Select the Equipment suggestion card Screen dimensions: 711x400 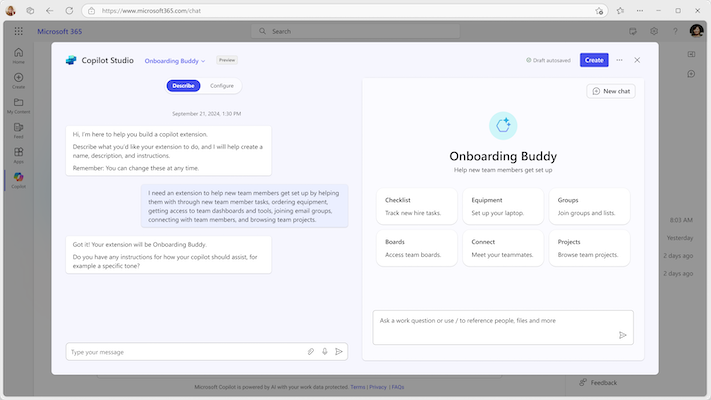[503, 206]
